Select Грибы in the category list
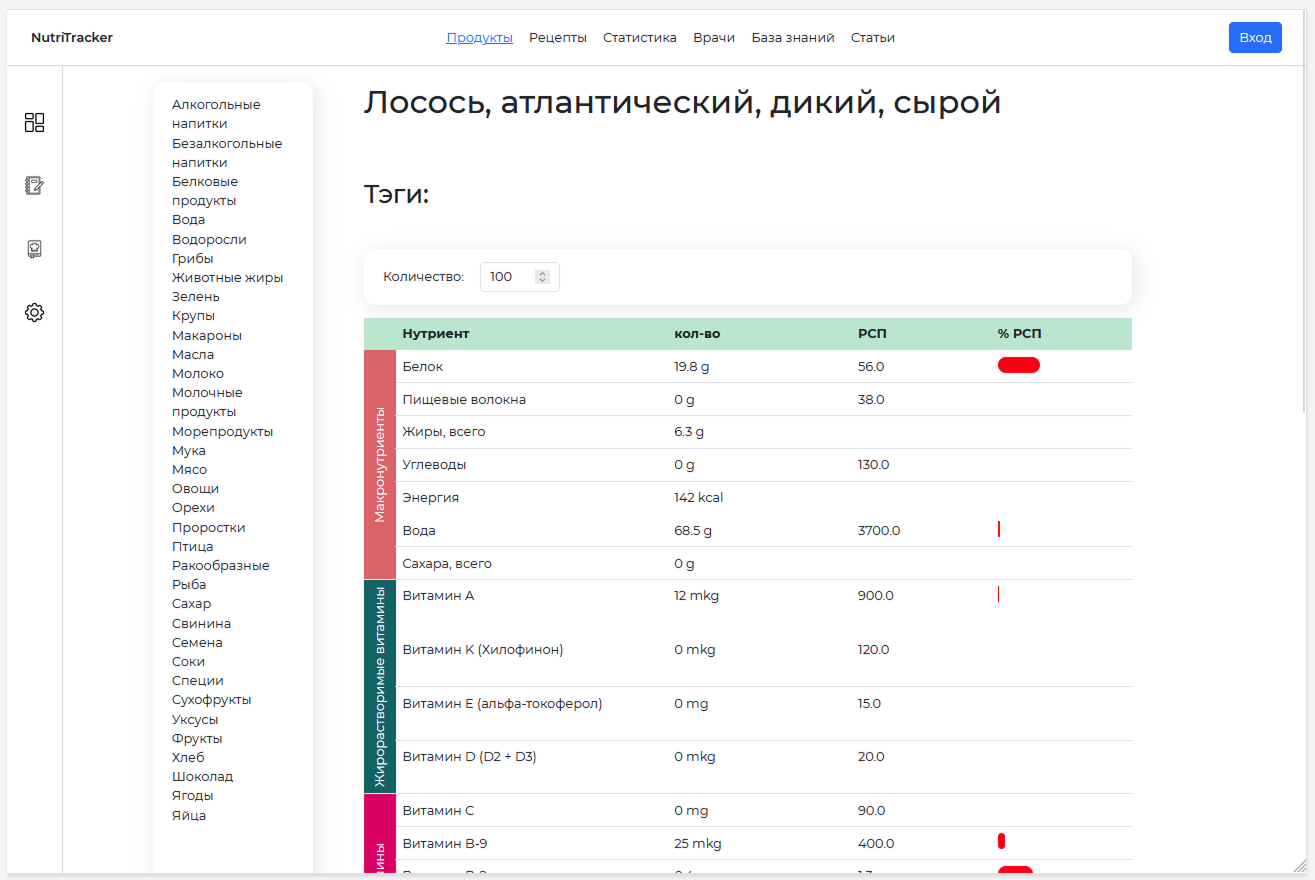 click(193, 259)
